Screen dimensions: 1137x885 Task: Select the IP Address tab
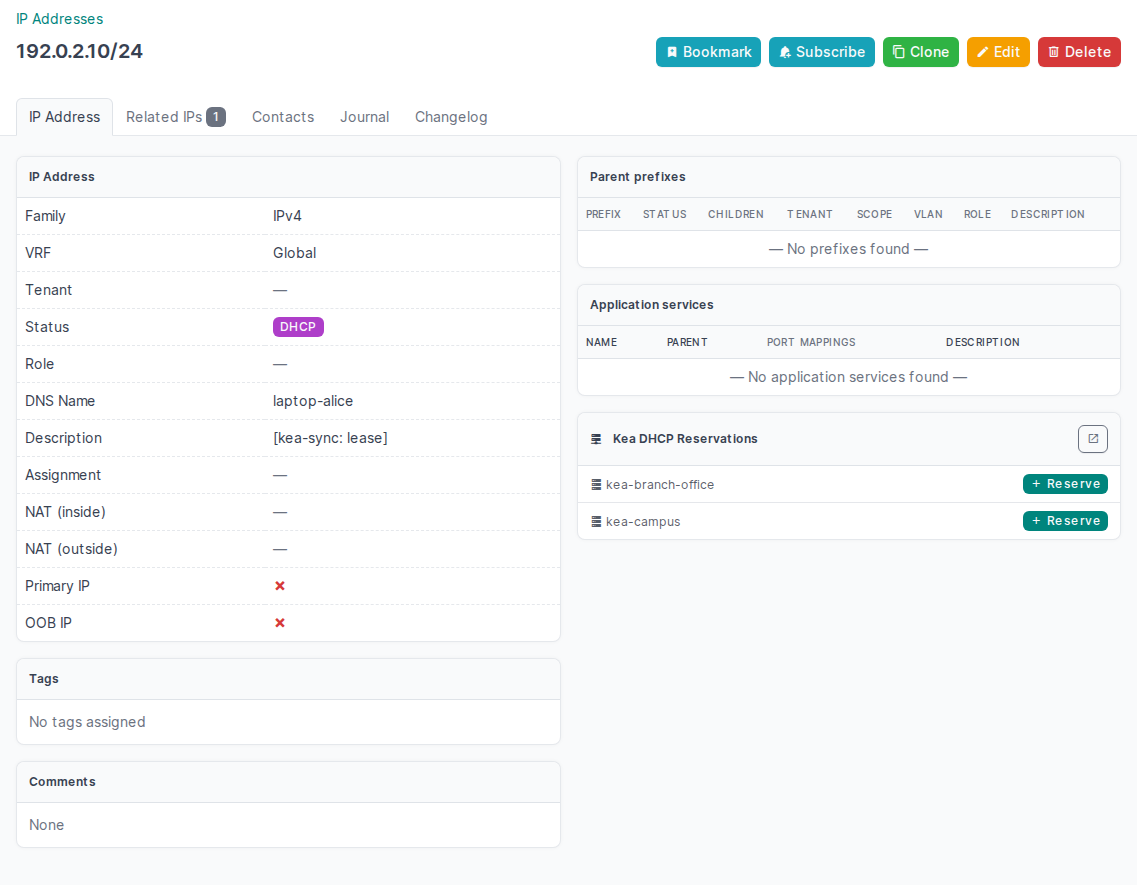(65, 117)
